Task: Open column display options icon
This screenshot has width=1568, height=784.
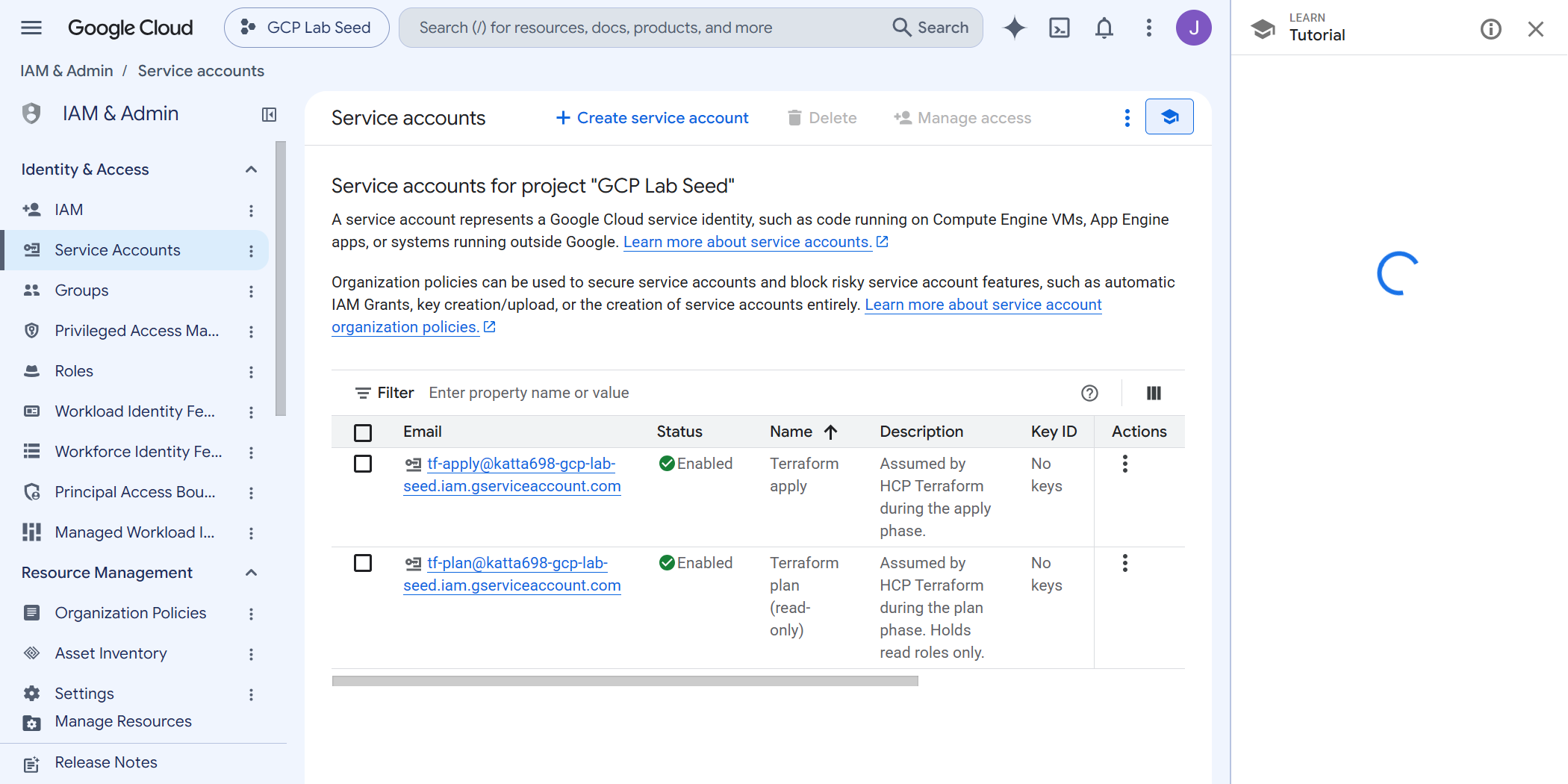Action: pyautogui.click(x=1154, y=393)
